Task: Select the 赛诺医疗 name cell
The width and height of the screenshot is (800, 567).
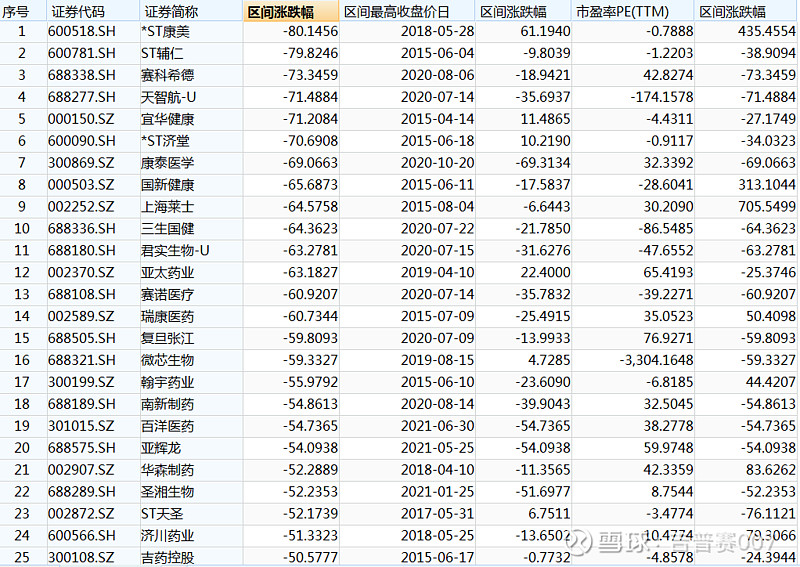Action: tap(167, 295)
